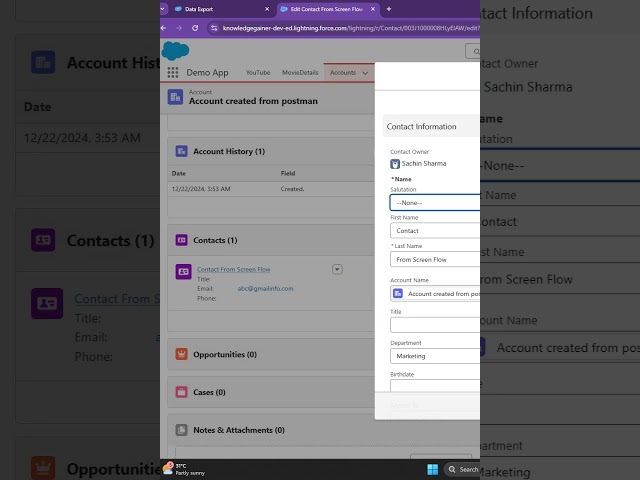The height and width of the screenshot is (480, 640).
Task: Open the Contact From Screen Flow link
Action: coord(233,269)
